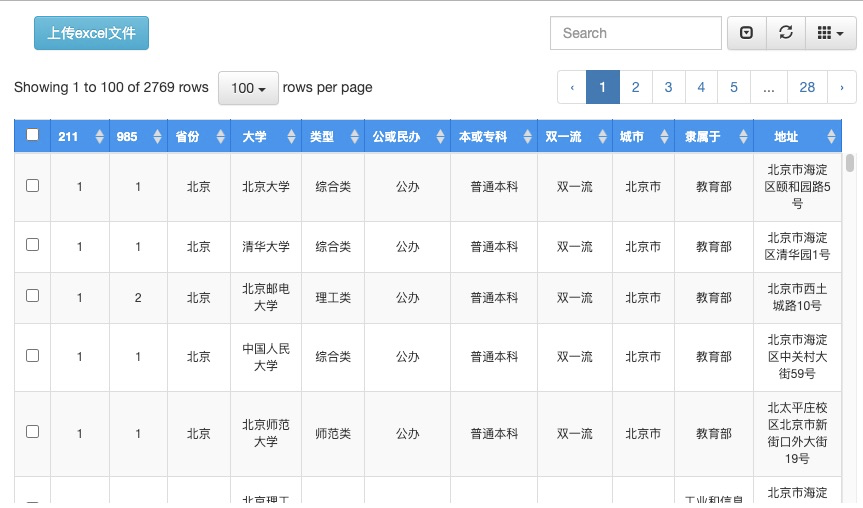Sort by the 大学 column
Screen dimensions: 863x508
(266, 136)
